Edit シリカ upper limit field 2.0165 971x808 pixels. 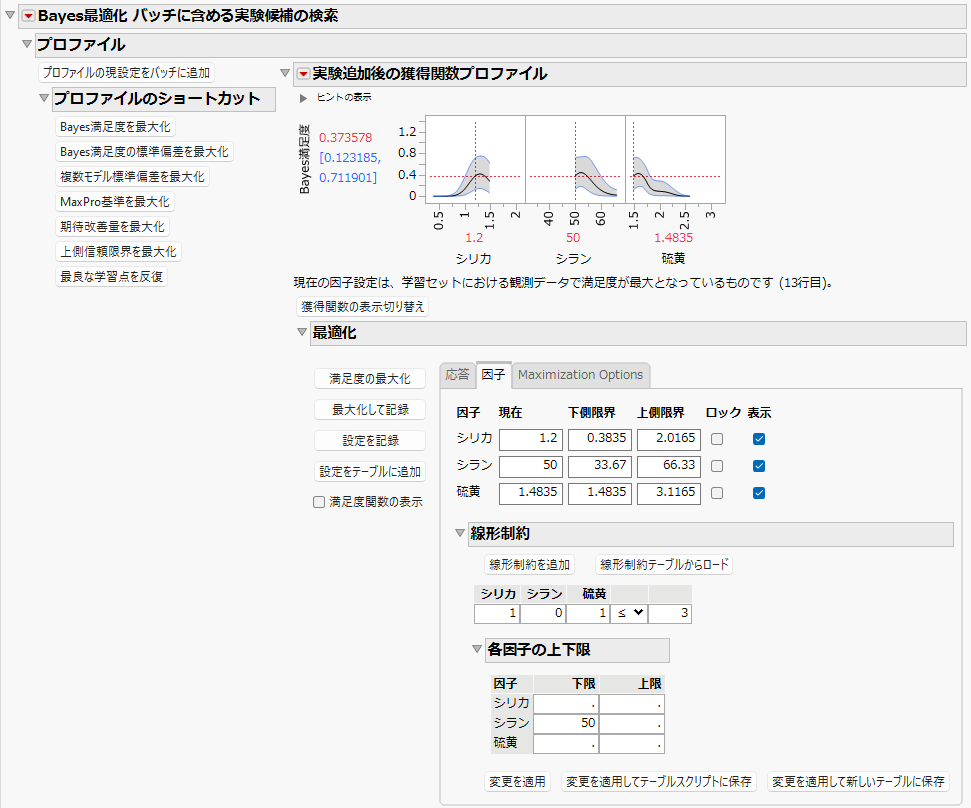click(x=669, y=440)
